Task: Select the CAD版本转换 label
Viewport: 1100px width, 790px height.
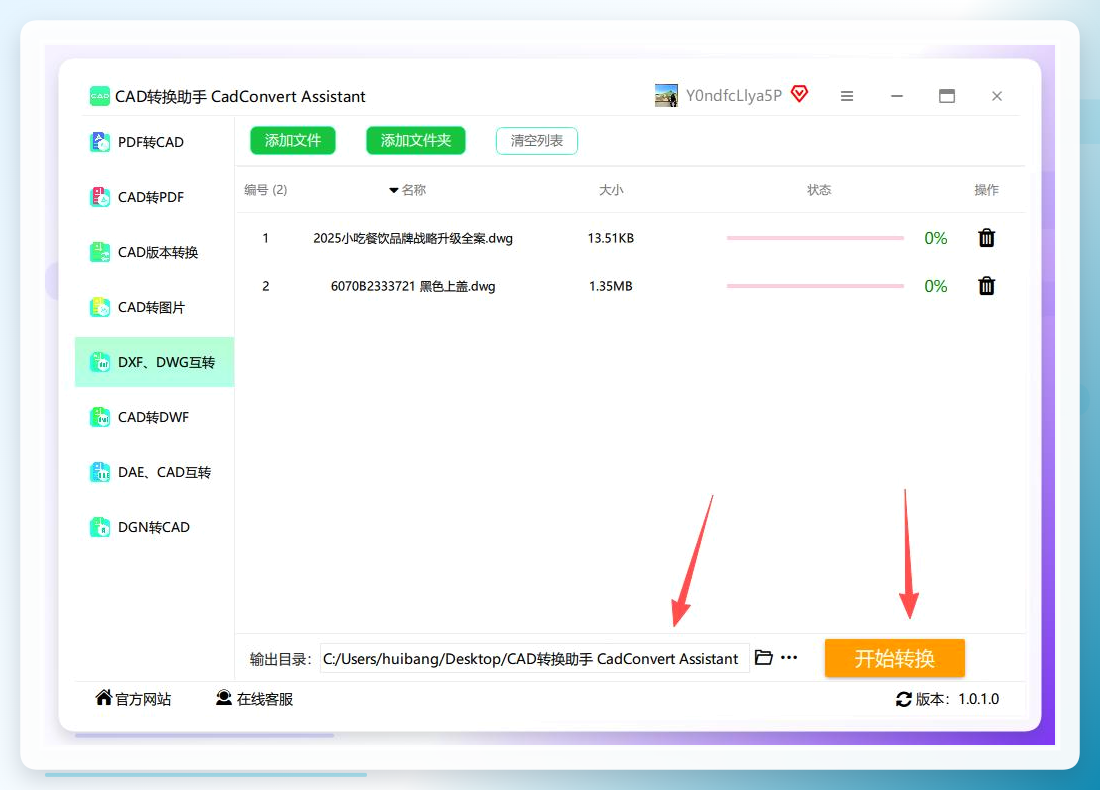Action: pos(158,252)
